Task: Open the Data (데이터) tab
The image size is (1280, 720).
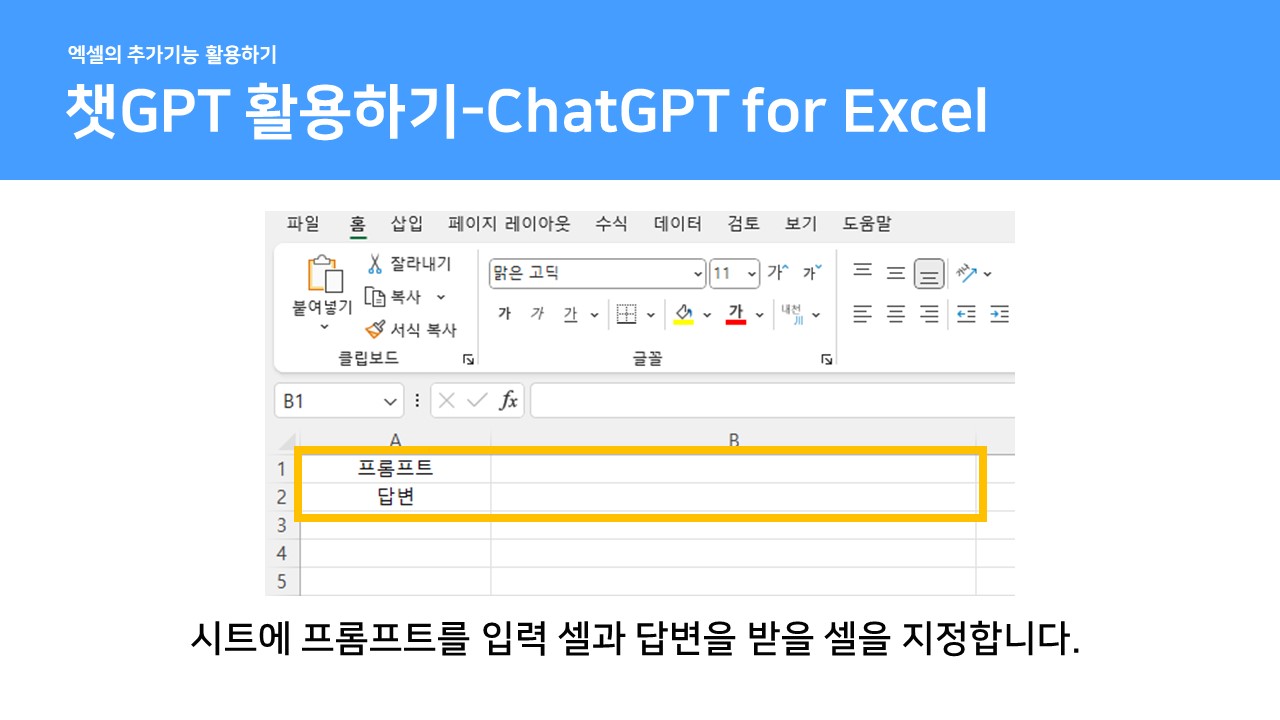Action: pyautogui.click(x=678, y=224)
